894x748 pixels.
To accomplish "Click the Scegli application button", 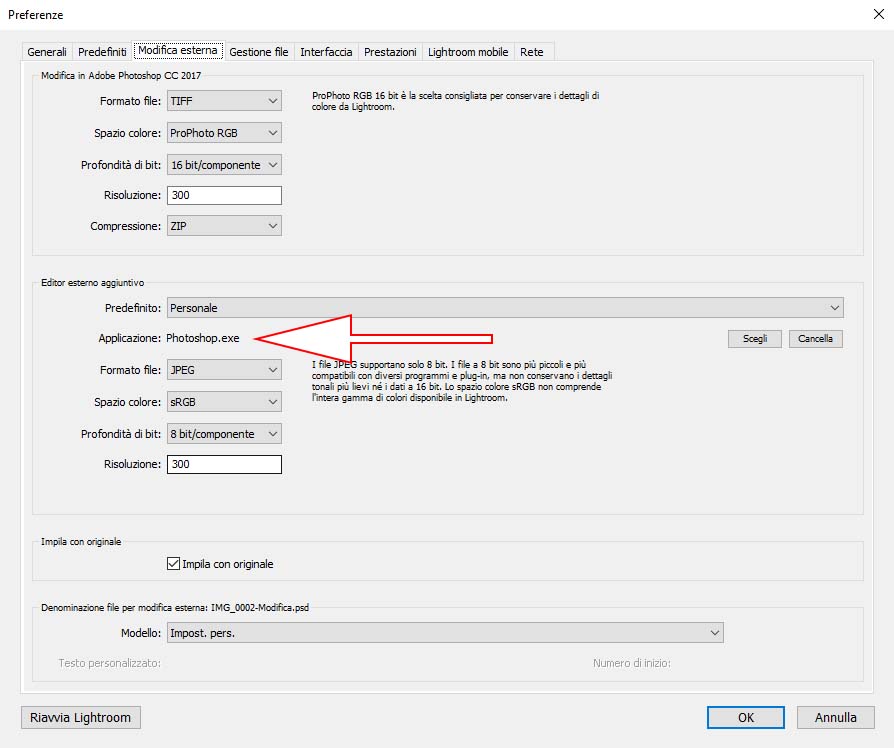I will (755, 339).
